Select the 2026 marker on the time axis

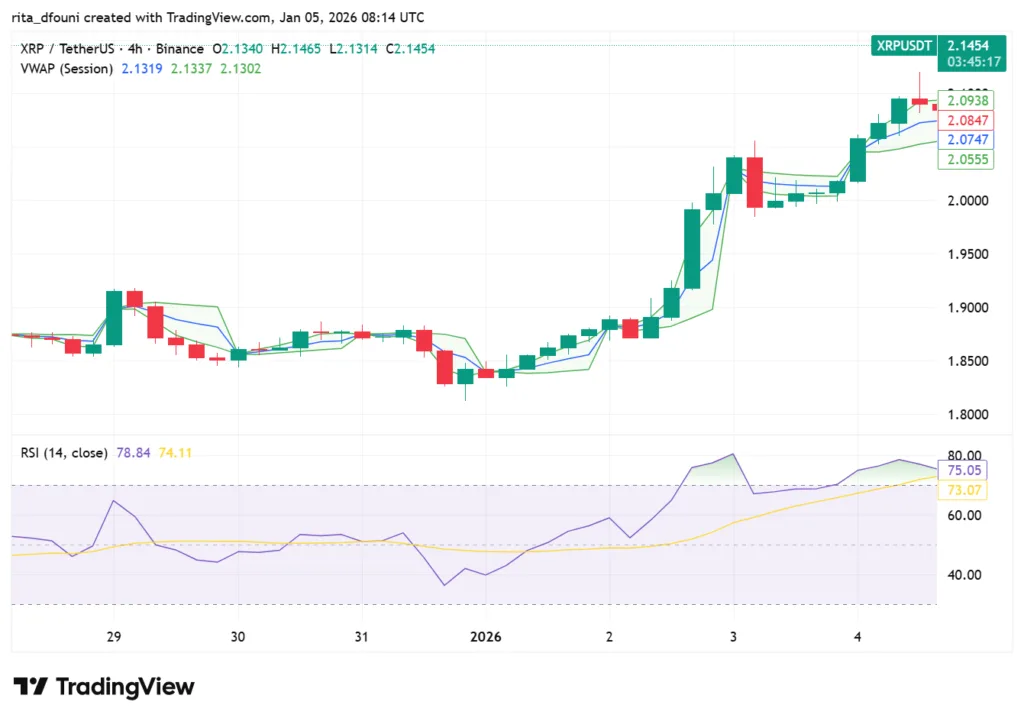(x=487, y=636)
